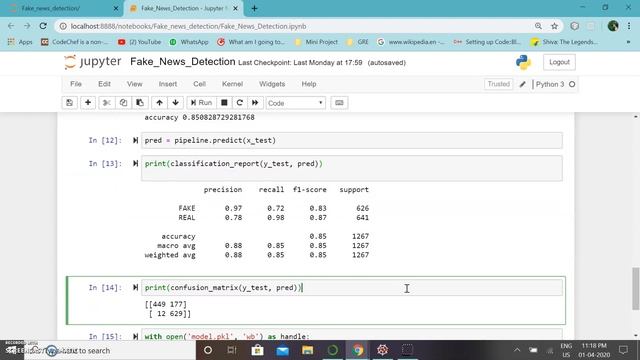The width and height of the screenshot is (640, 360).
Task: Click the Chrome icon on the taskbar
Action: click(x=358, y=350)
